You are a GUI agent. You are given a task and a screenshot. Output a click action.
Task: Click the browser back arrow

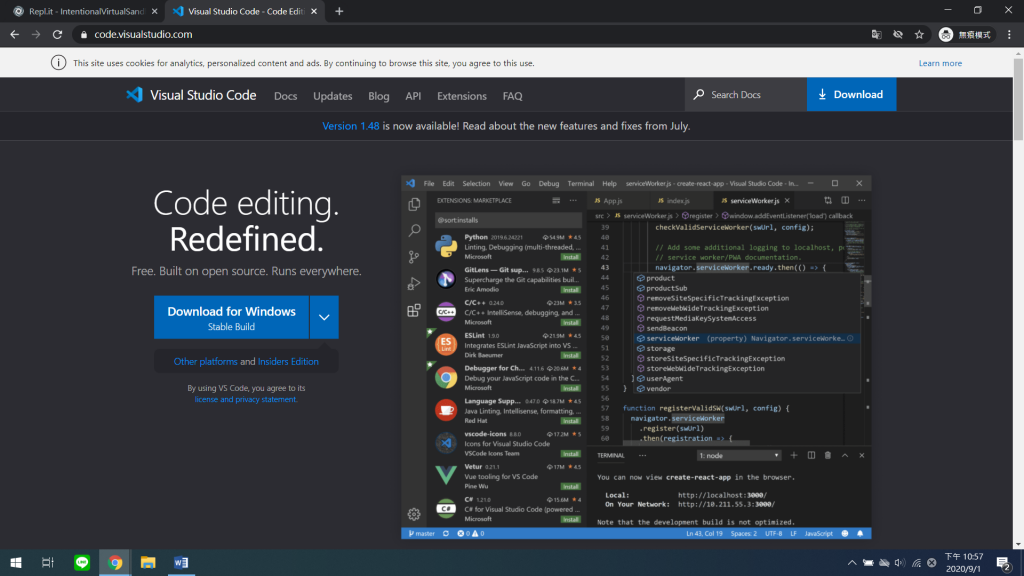(x=14, y=35)
